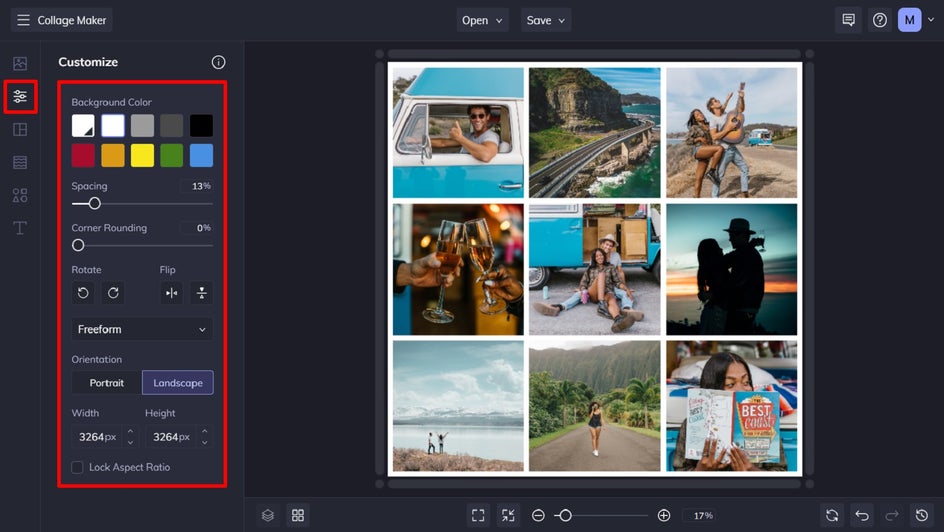Open the hamburger main menu
This screenshot has width=944, height=532.
23,20
